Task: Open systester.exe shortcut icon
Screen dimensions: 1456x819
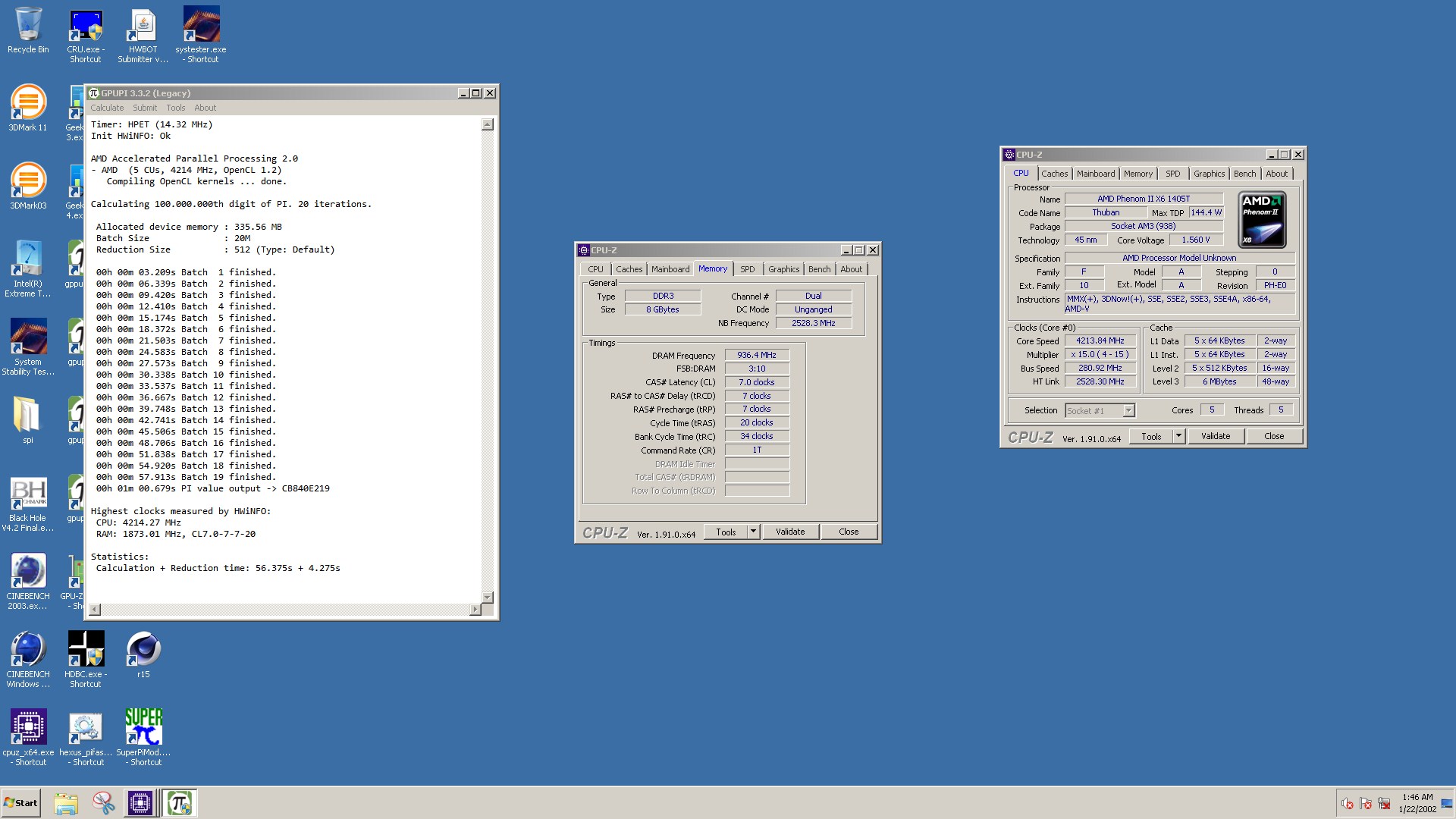Action: coord(201,35)
